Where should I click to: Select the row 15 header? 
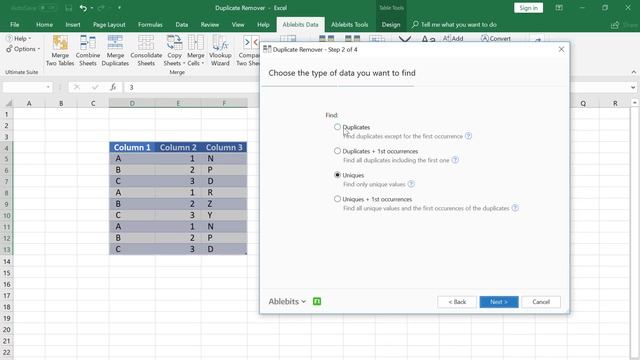7,273
